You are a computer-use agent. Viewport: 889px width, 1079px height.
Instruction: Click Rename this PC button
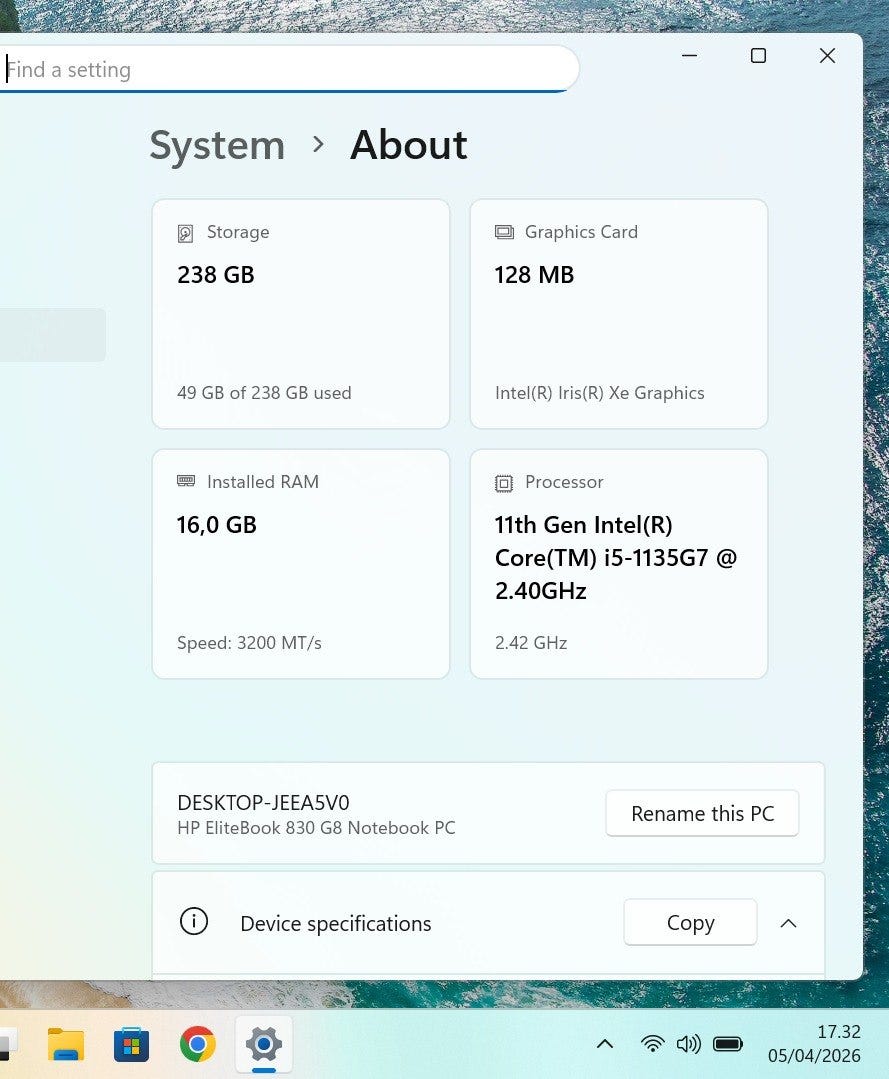coord(702,814)
